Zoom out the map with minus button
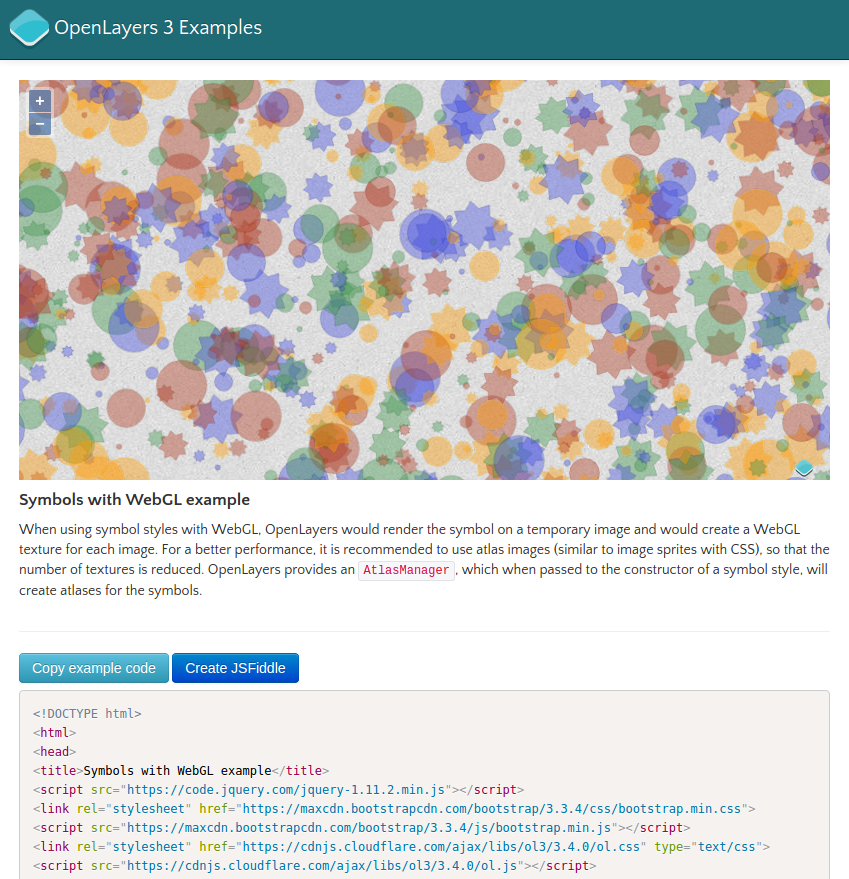 pos(40,124)
